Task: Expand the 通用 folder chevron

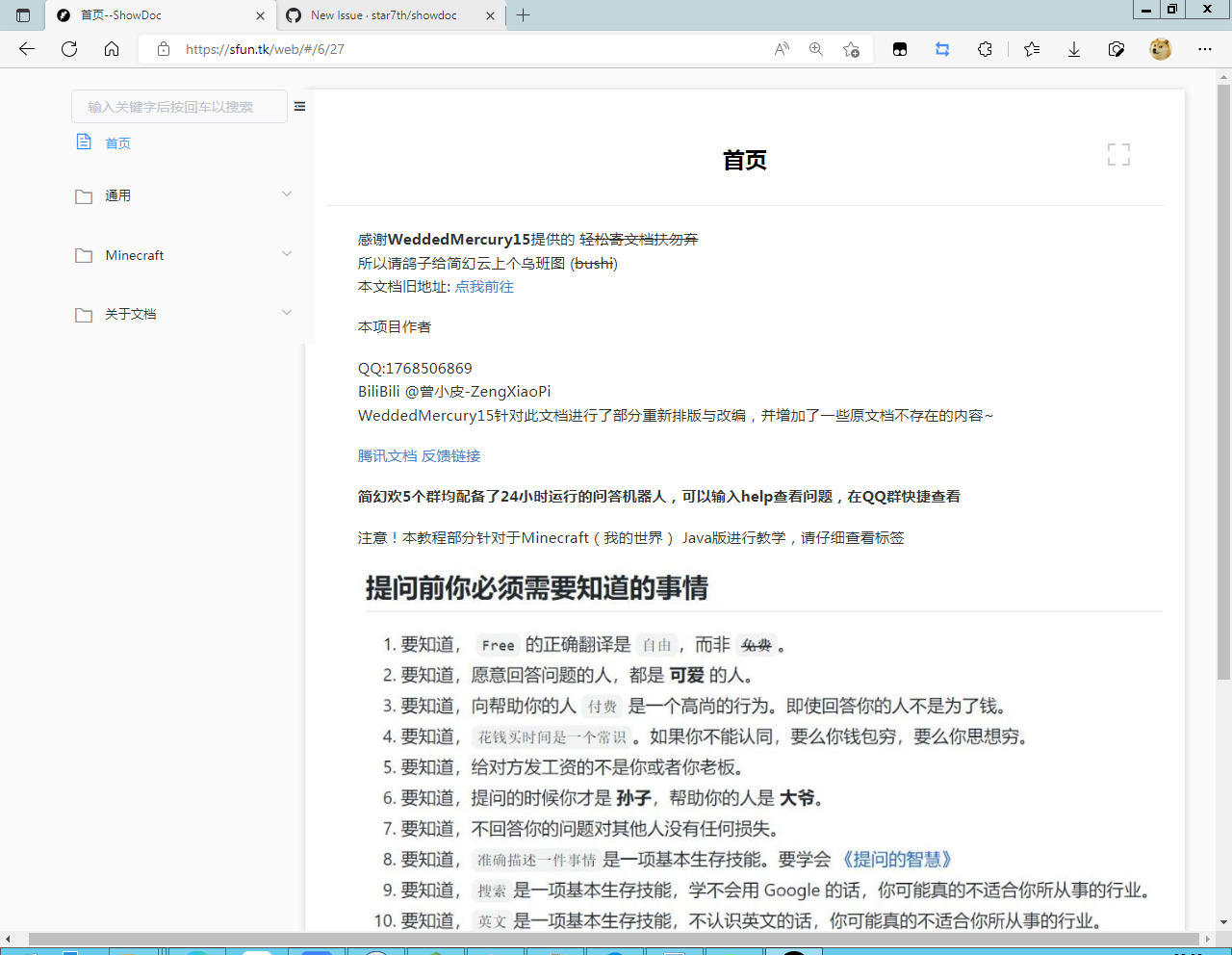Action: pyautogui.click(x=287, y=194)
